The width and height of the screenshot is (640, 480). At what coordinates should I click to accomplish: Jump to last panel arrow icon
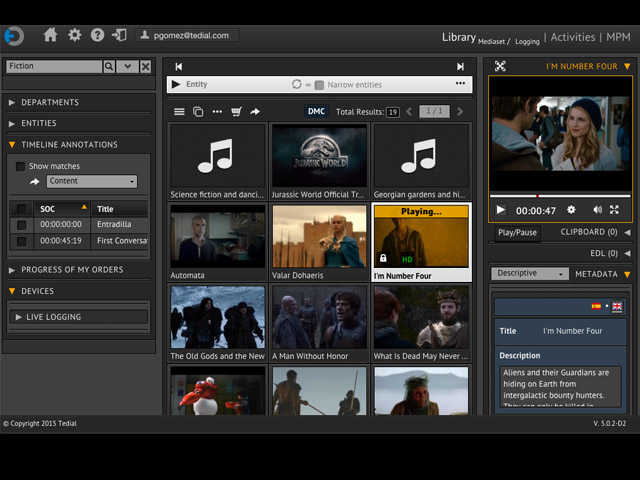[460, 67]
